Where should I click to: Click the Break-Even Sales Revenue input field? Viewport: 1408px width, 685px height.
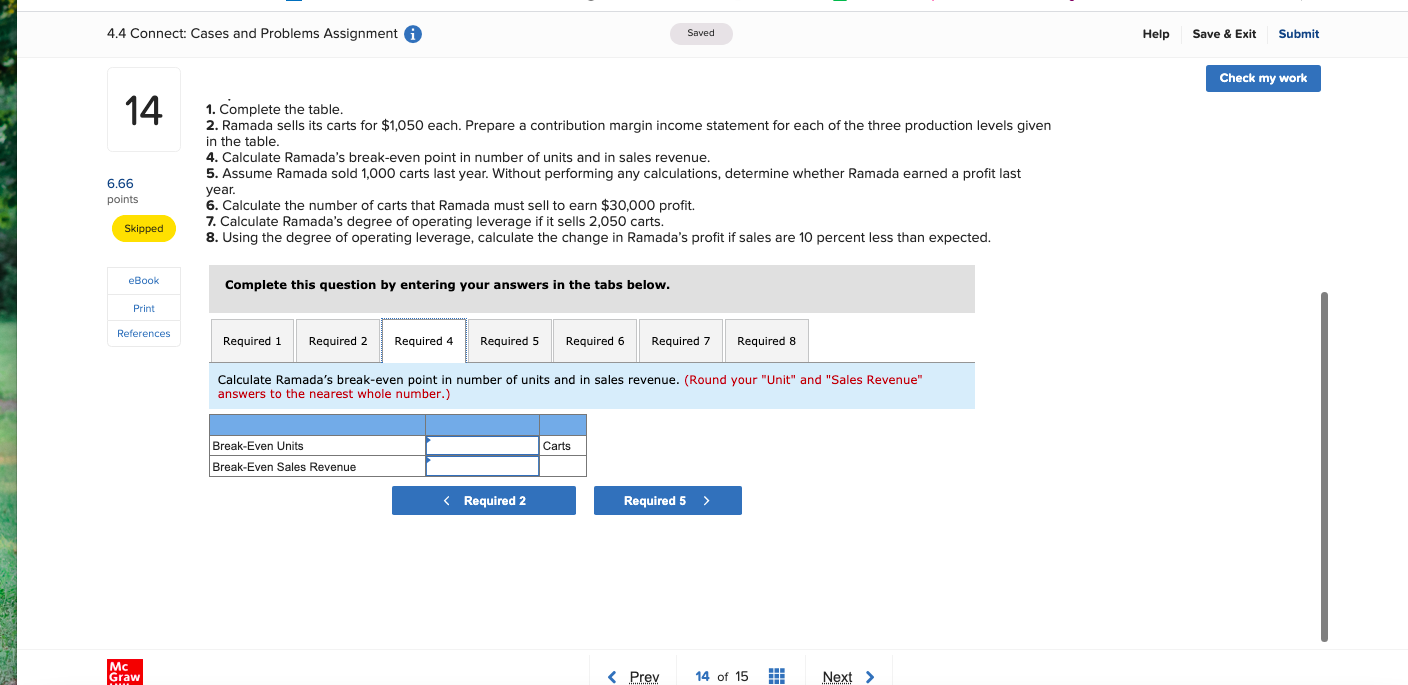click(482, 467)
